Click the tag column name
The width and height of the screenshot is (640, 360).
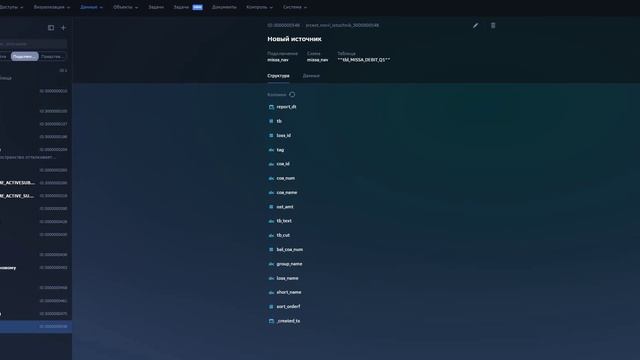coord(280,150)
